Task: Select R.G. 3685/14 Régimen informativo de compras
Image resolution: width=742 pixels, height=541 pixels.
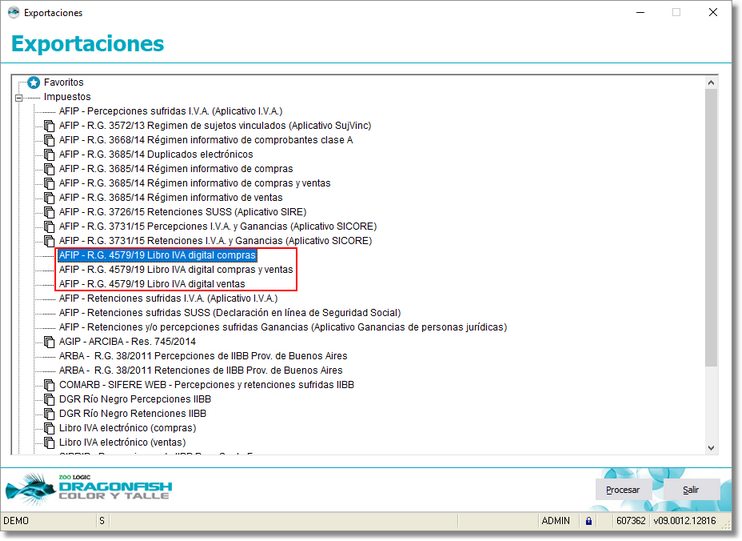Action: click(x=176, y=169)
